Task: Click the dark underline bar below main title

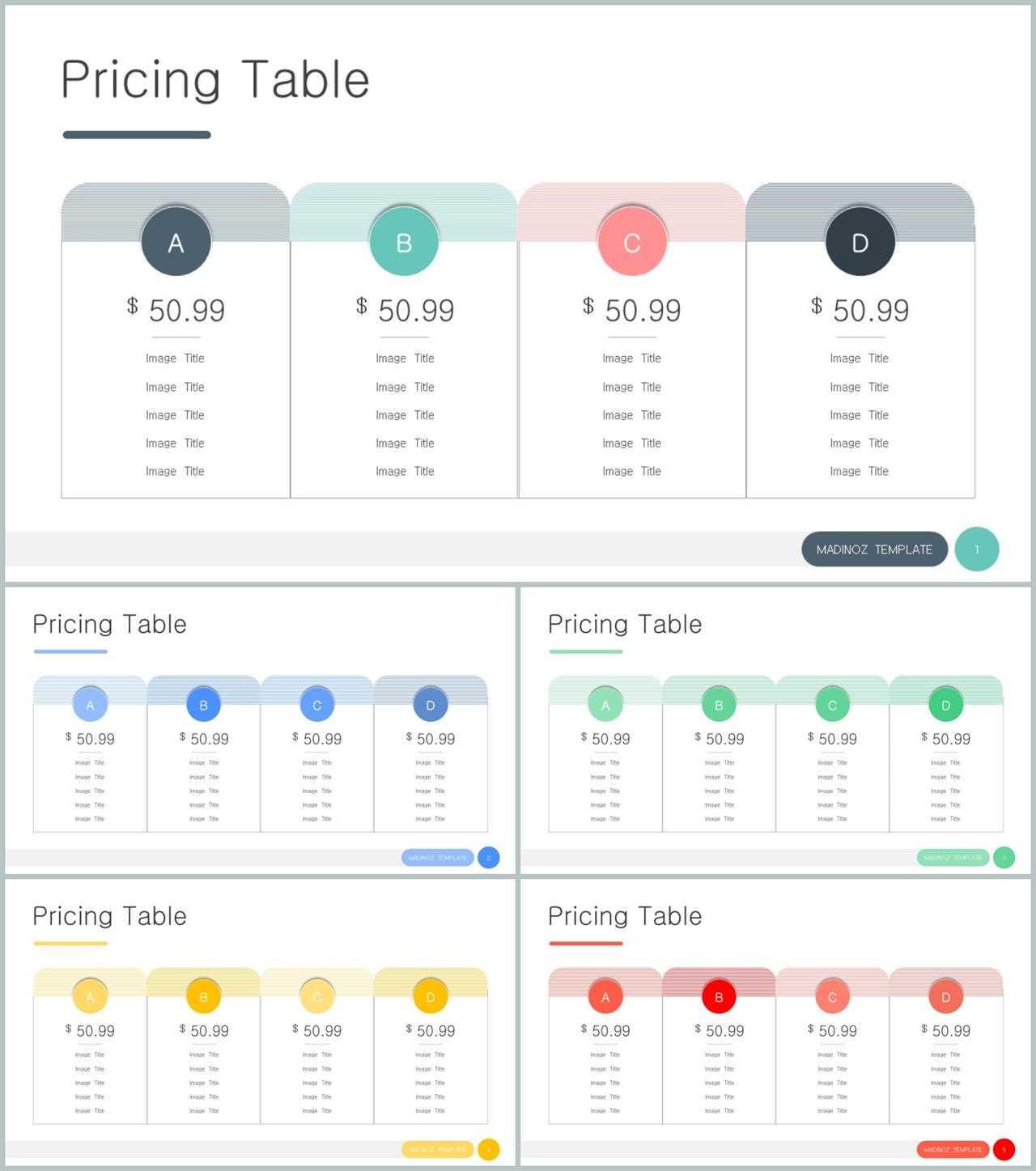Action: [x=137, y=135]
